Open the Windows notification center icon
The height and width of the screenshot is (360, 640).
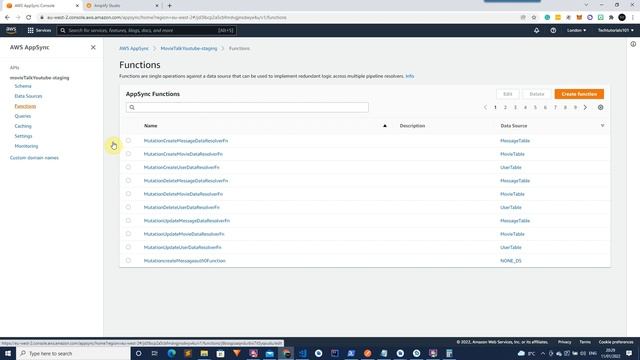point(629,353)
